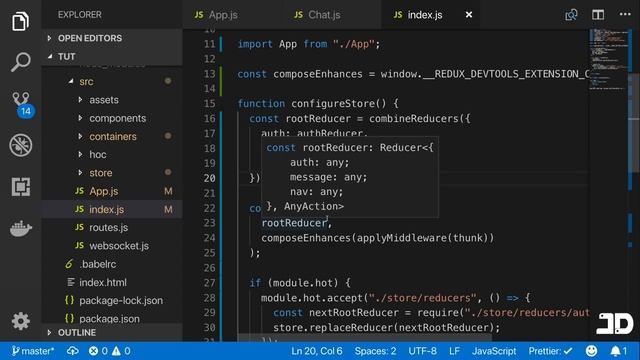Click the EXPLORER panel title
640x360 pixels.
[x=80, y=15]
